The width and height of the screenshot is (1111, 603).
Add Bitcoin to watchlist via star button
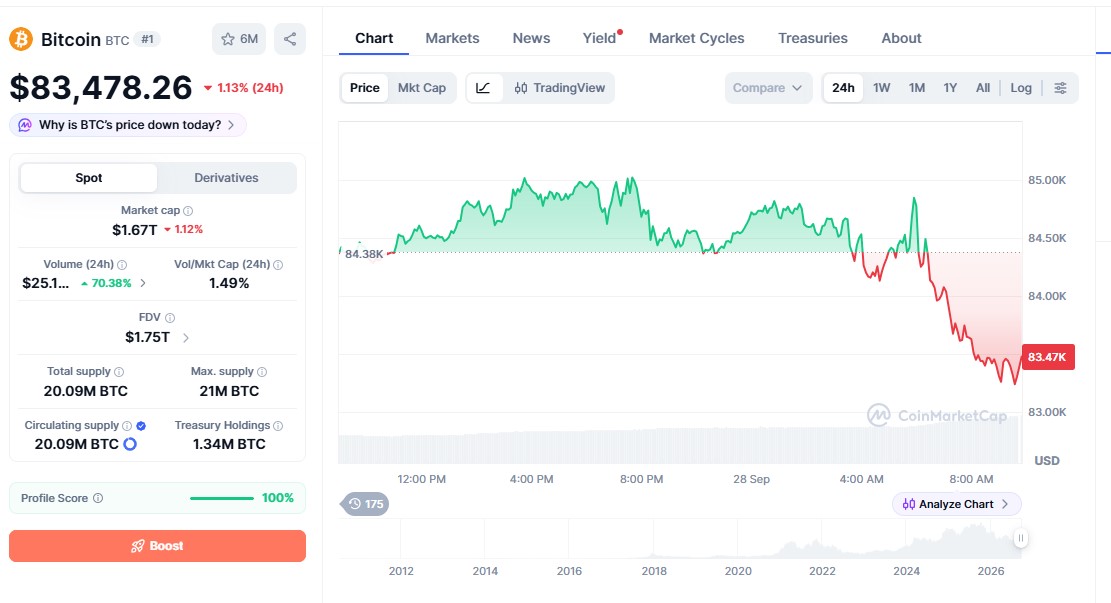(x=239, y=39)
